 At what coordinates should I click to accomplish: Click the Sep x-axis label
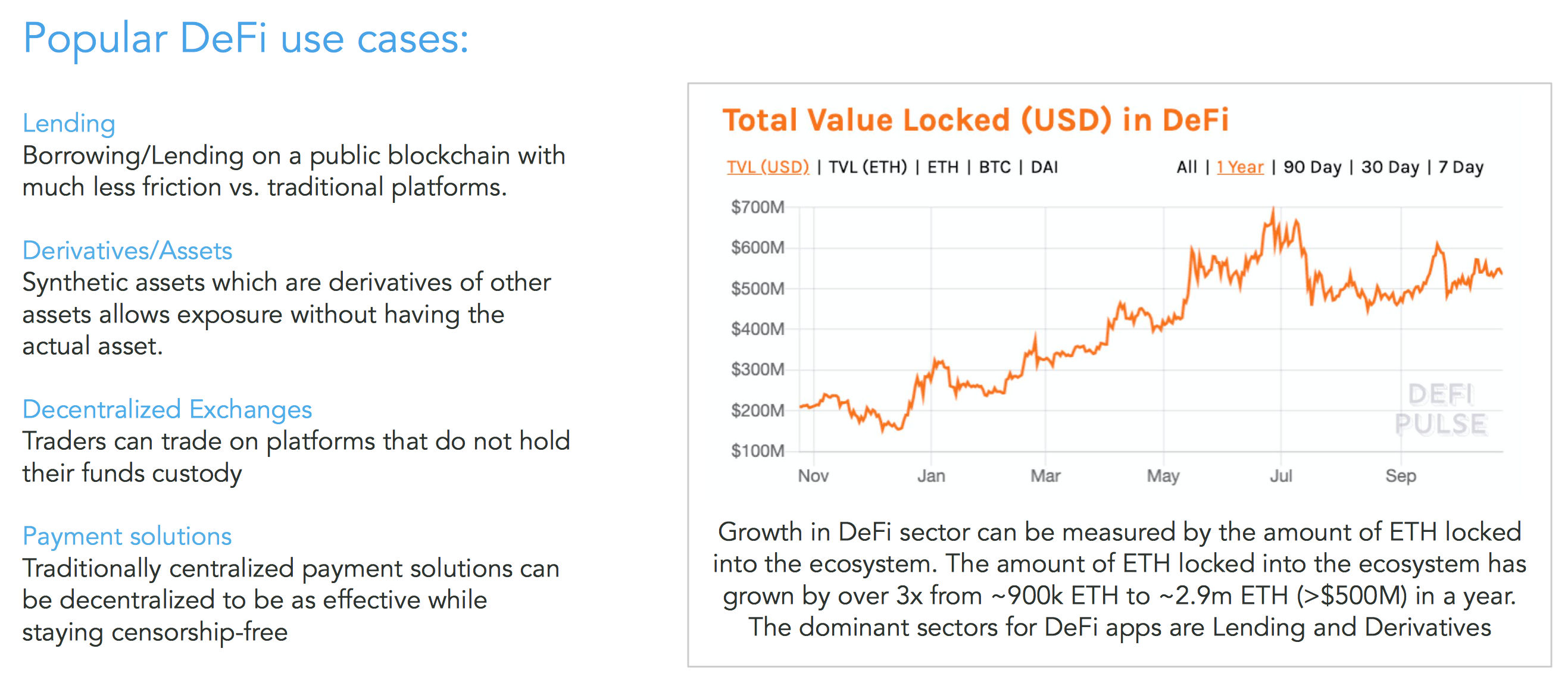tap(1401, 475)
